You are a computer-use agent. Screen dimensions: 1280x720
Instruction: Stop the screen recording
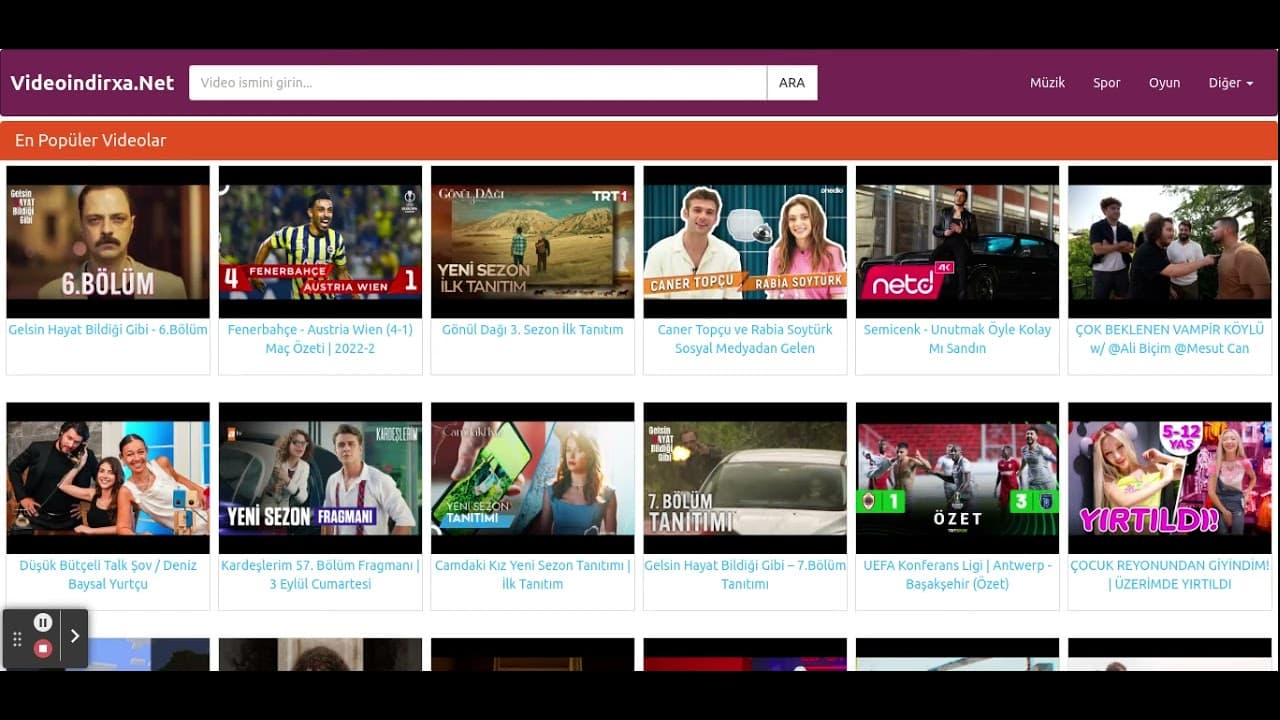pos(43,648)
